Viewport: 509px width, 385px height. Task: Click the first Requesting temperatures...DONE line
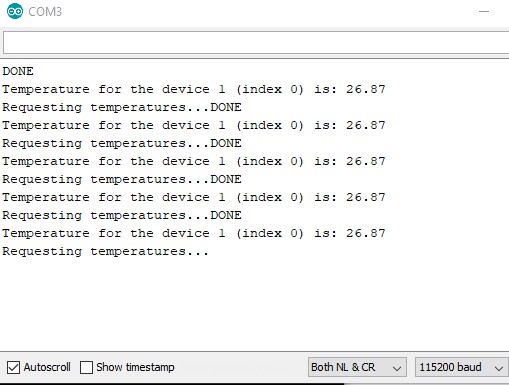(x=122, y=107)
